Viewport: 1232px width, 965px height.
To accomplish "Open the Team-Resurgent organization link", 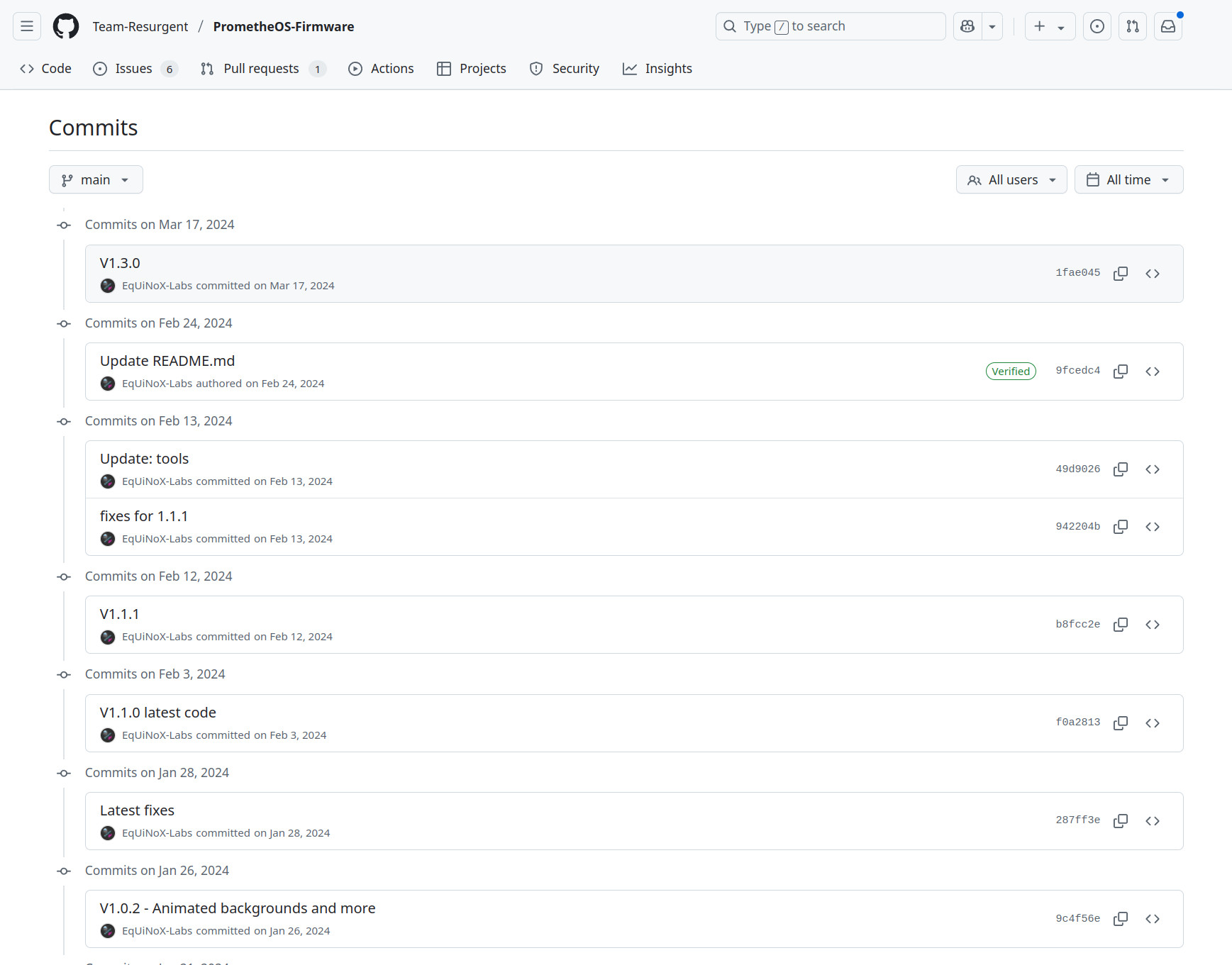I will [140, 26].
